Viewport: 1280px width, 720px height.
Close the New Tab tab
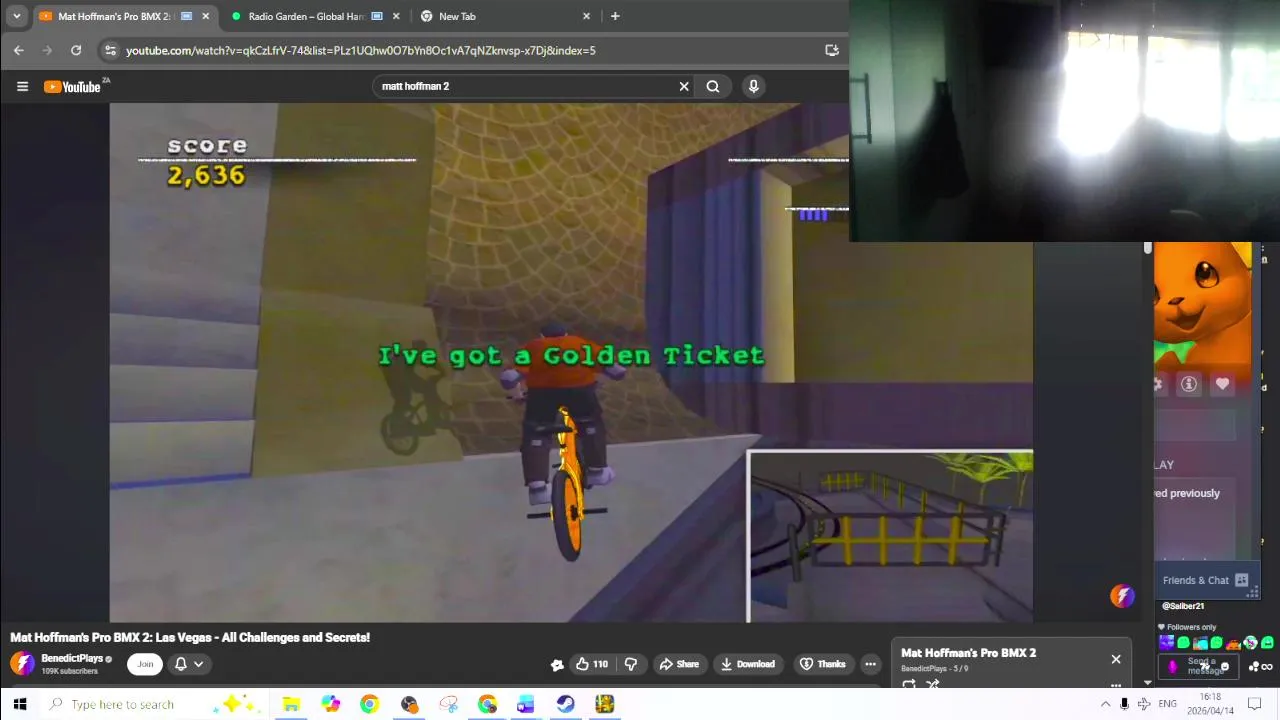pos(587,16)
